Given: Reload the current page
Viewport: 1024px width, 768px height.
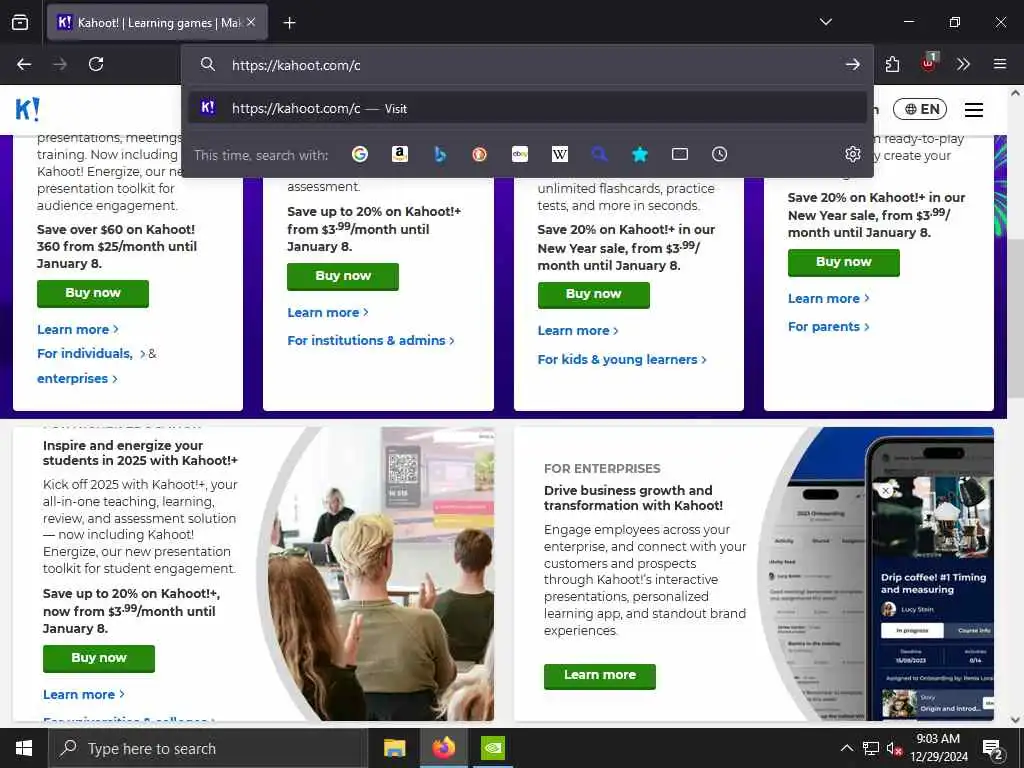Looking at the screenshot, I should (x=96, y=64).
